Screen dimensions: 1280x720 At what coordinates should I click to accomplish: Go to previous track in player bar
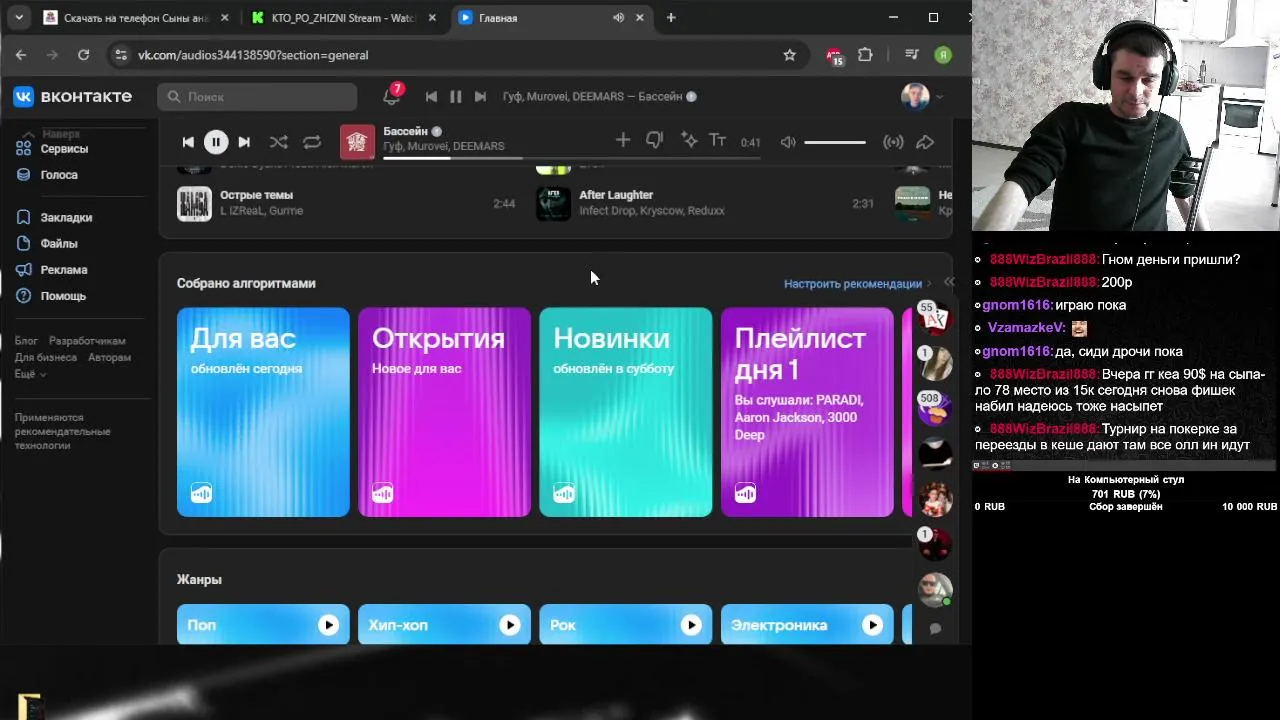pyautogui.click(x=188, y=142)
